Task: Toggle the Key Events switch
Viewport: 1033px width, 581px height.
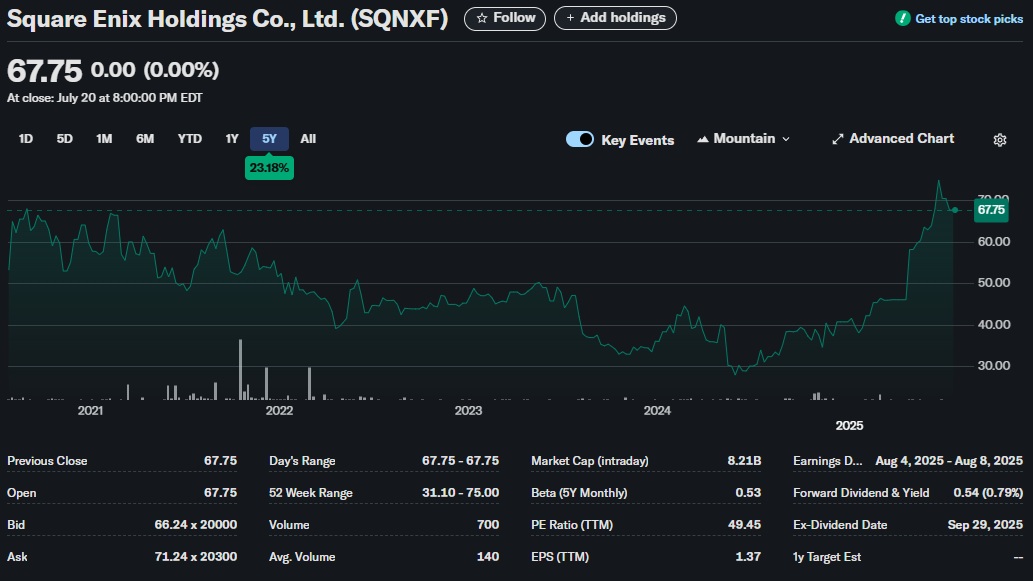Action: click(580, 139)
